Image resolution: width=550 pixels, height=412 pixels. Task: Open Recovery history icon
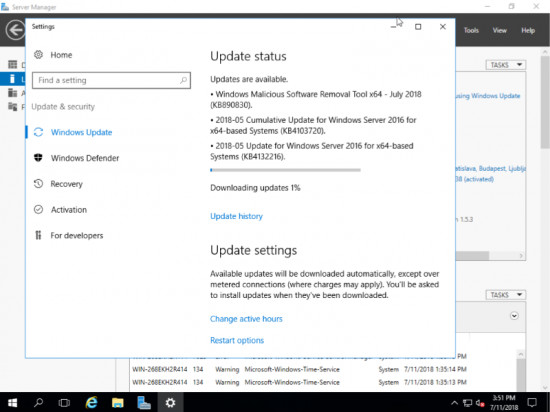[x=38, y=183]
